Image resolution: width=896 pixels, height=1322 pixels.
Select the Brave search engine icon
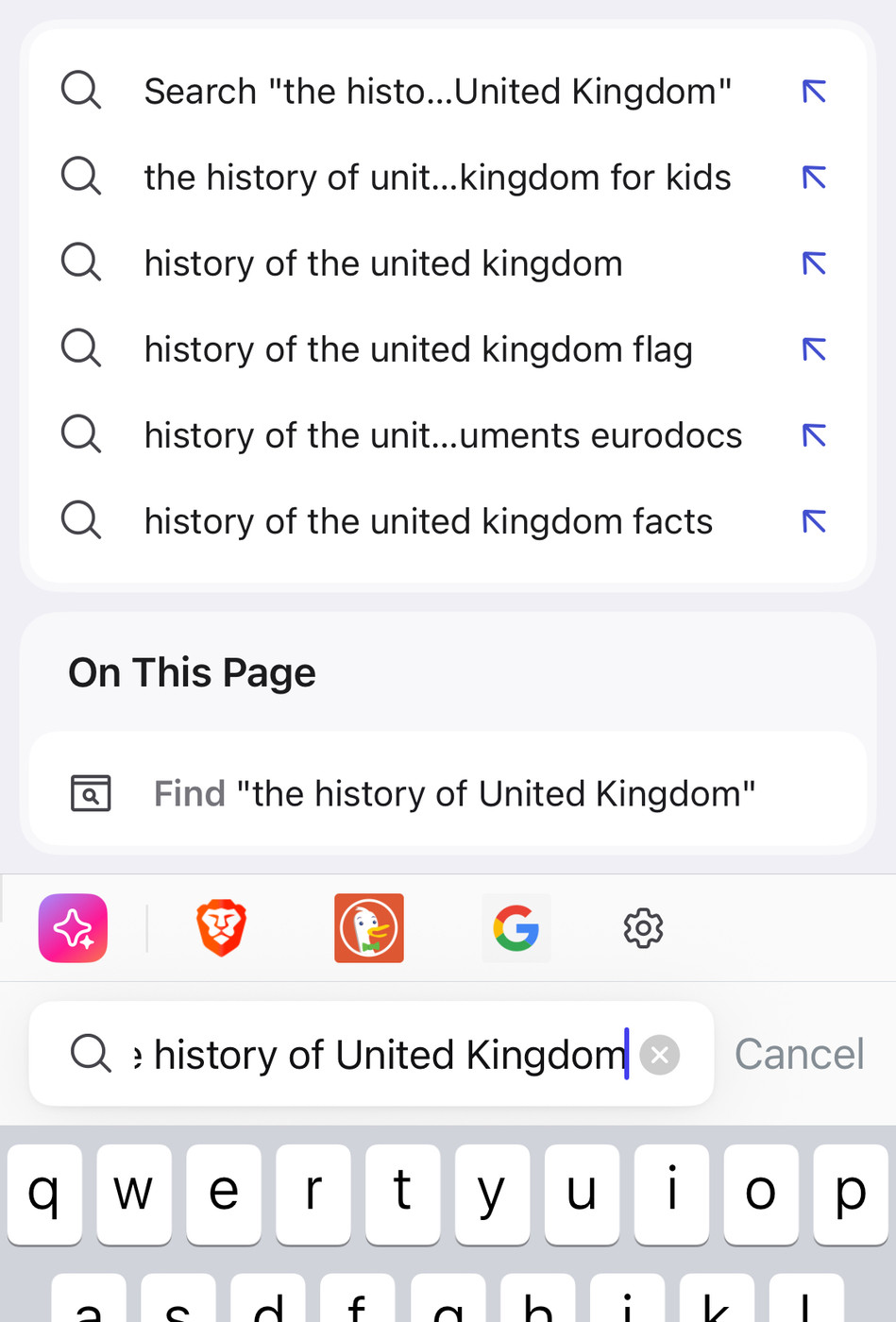(x=221, y=928)
